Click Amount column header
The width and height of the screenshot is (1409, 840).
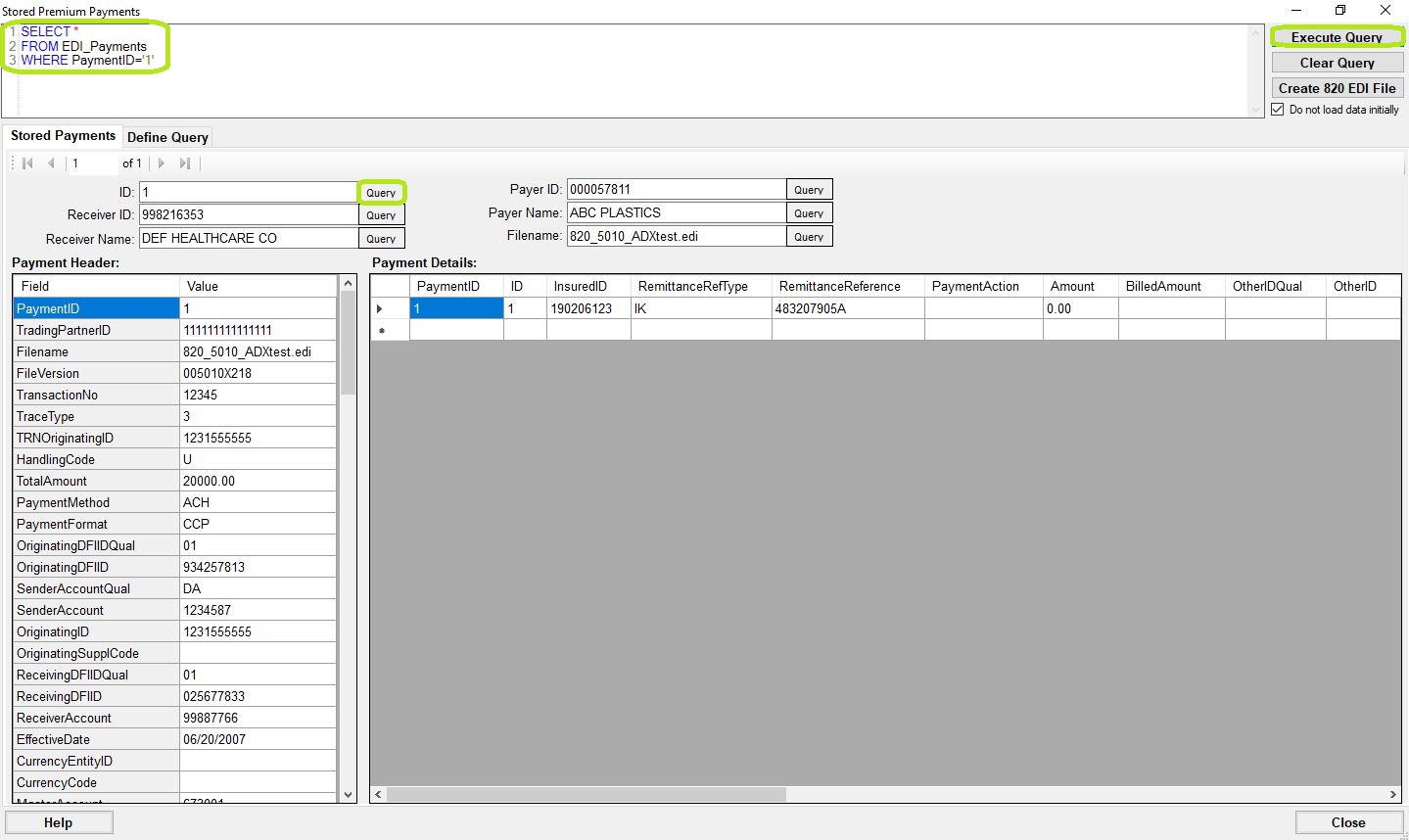1080,286
